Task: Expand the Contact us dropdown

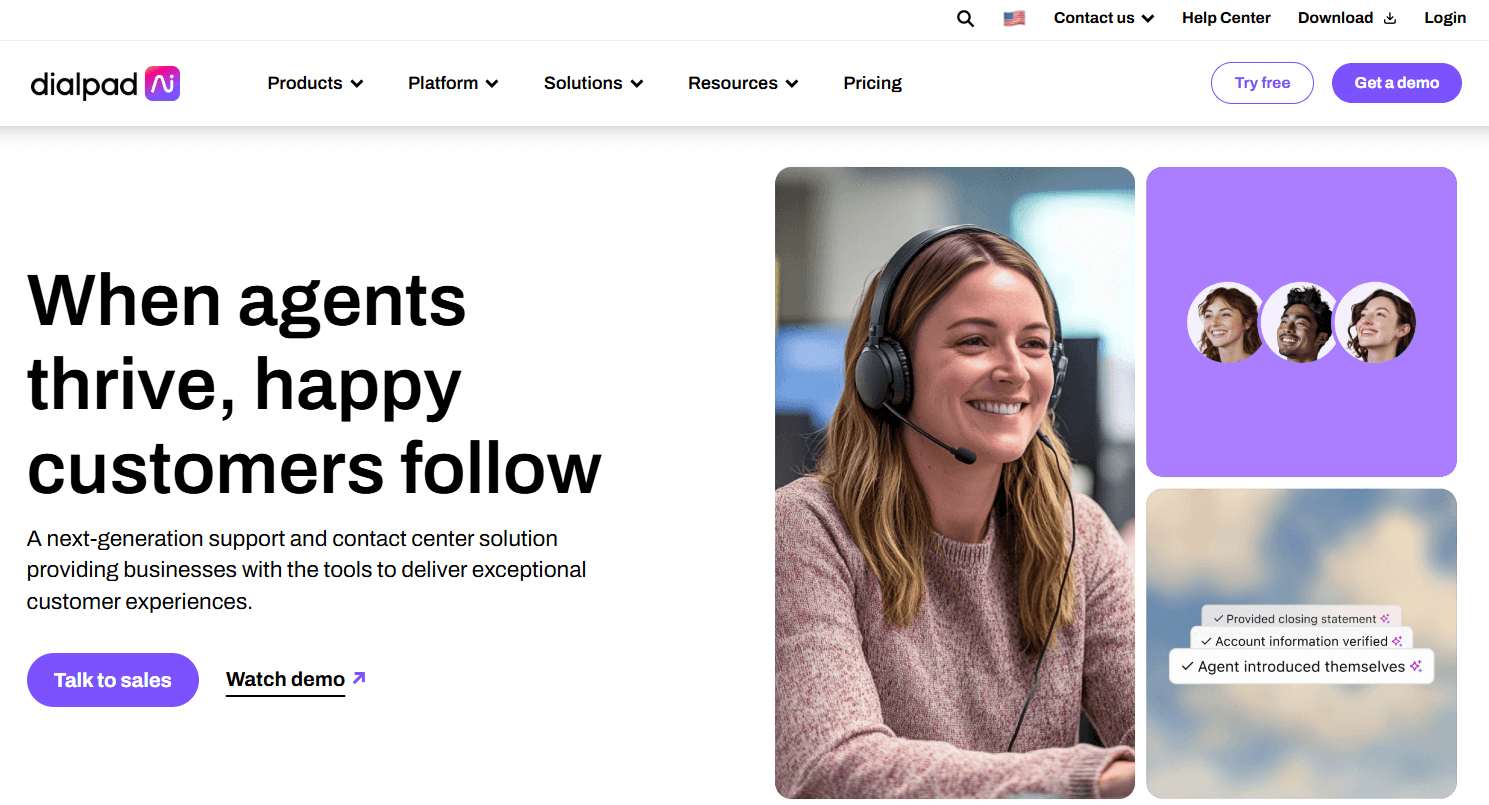Action: point(1103,18)
